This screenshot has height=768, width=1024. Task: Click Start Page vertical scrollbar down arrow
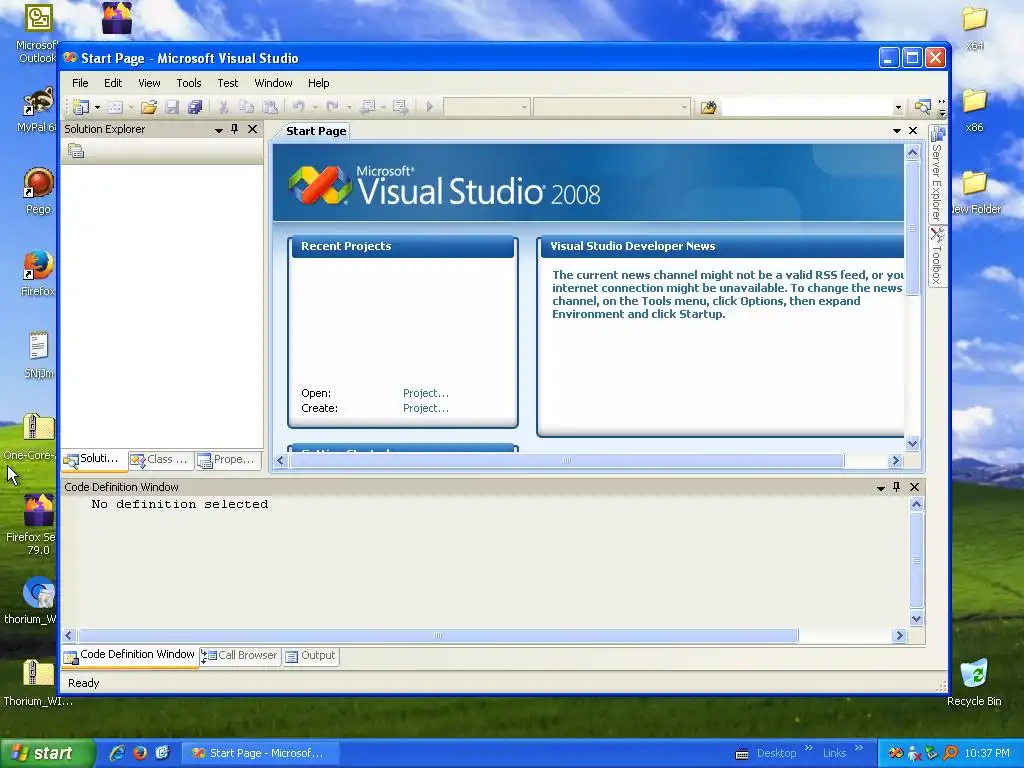[912, 443]
